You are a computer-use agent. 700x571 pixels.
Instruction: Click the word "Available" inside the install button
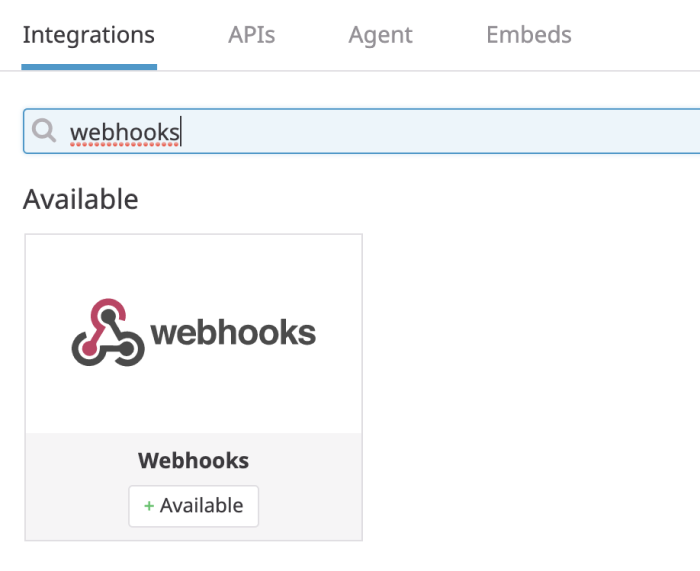coord(201,506)
